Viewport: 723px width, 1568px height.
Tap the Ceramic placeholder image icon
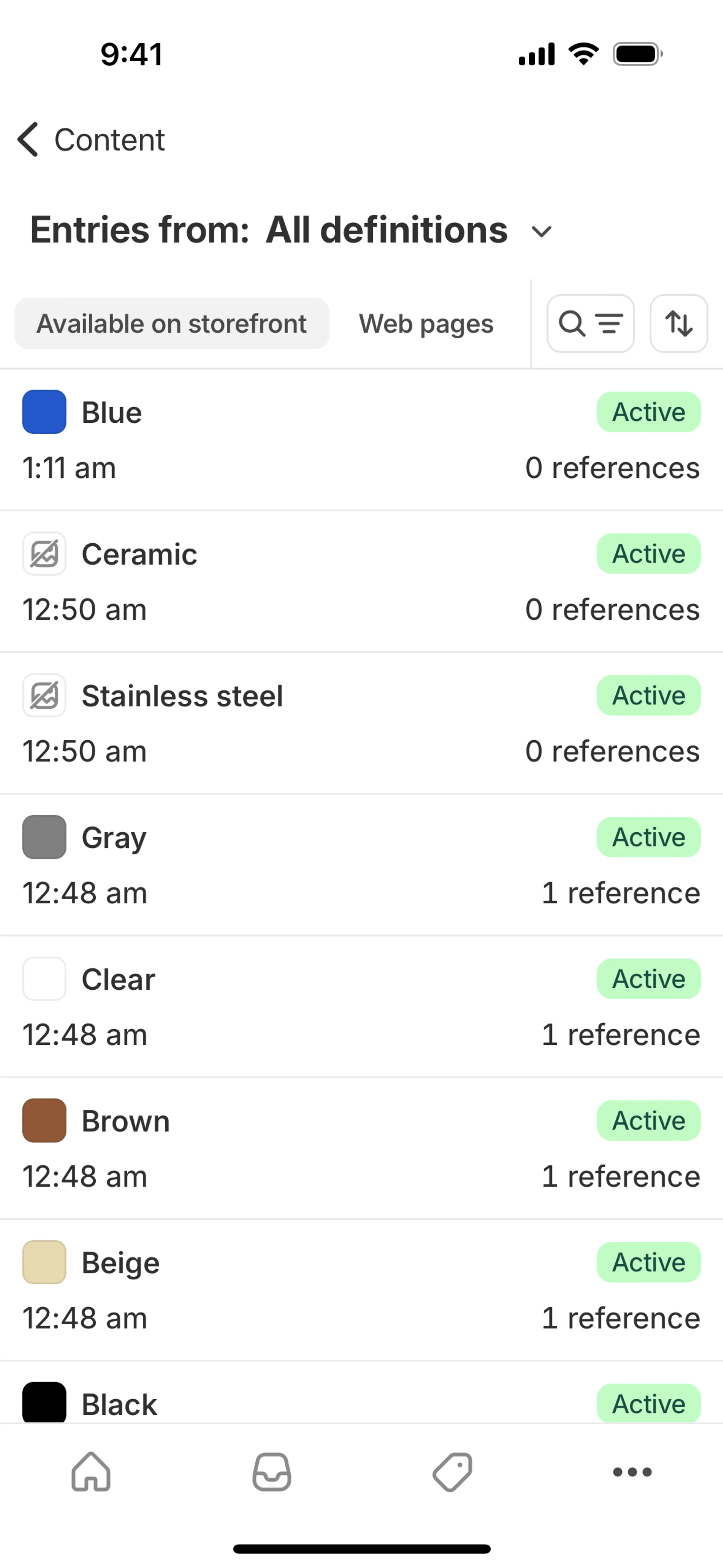point(44,554)
